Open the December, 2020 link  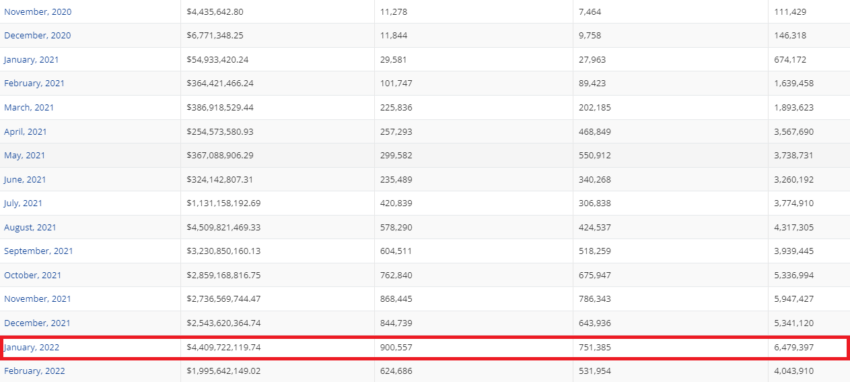click(x=37, y=35)
